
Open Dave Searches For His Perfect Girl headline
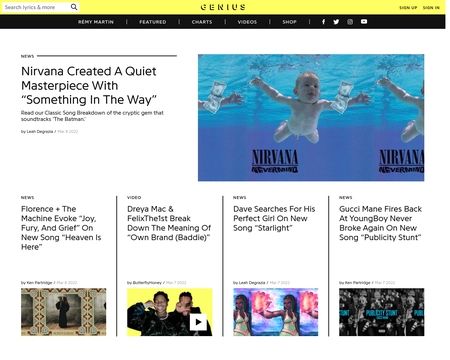(x=274, y=218)
